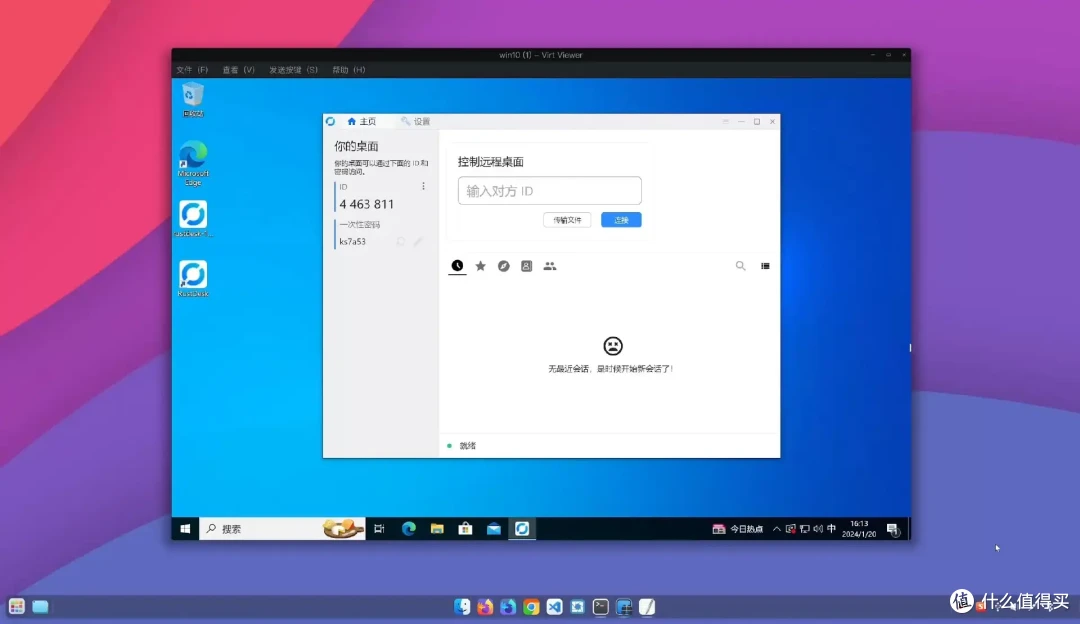The width and height of the screenshot is (1080, 624).
Task: Open the discovered compass tab
Action: click(503, 266)
